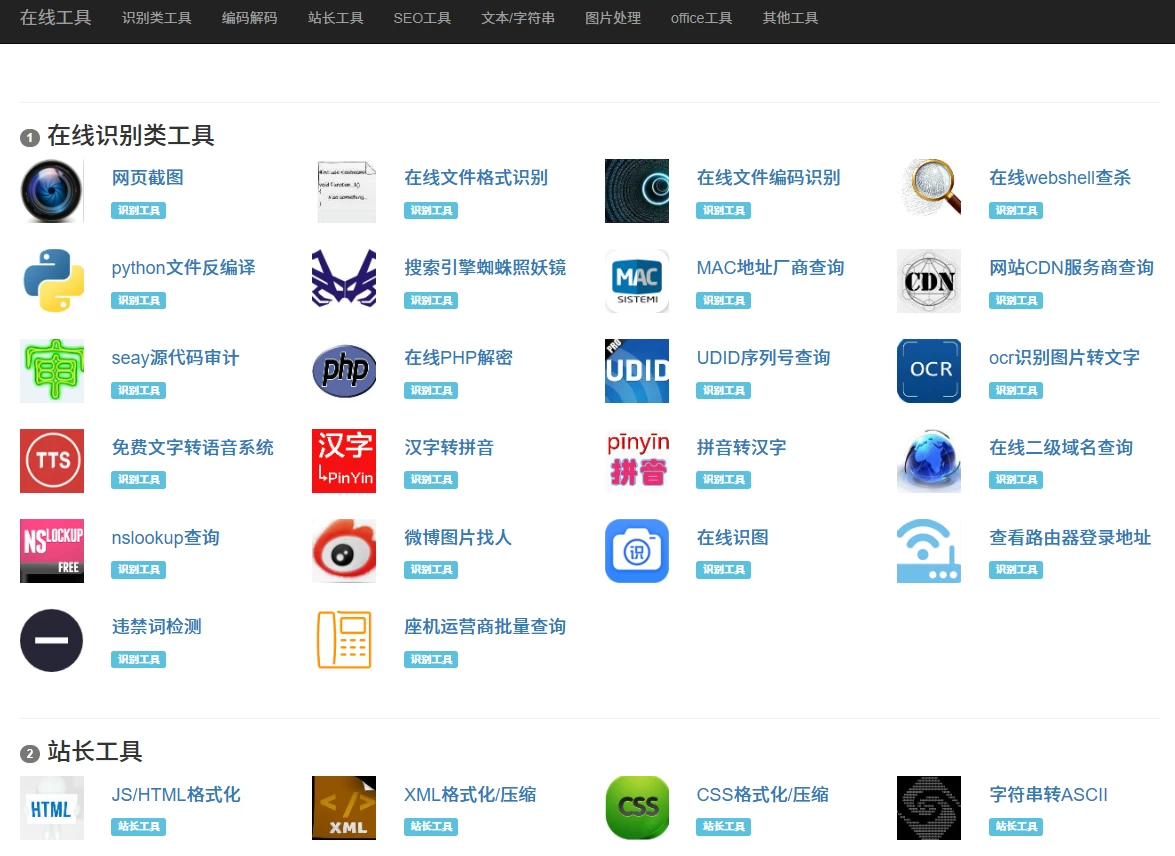Image resolution: width=1175 pixels, height=856 pixels.
Task: Open the MAC Sistemi icon
Action: click(x=637, y=281)
